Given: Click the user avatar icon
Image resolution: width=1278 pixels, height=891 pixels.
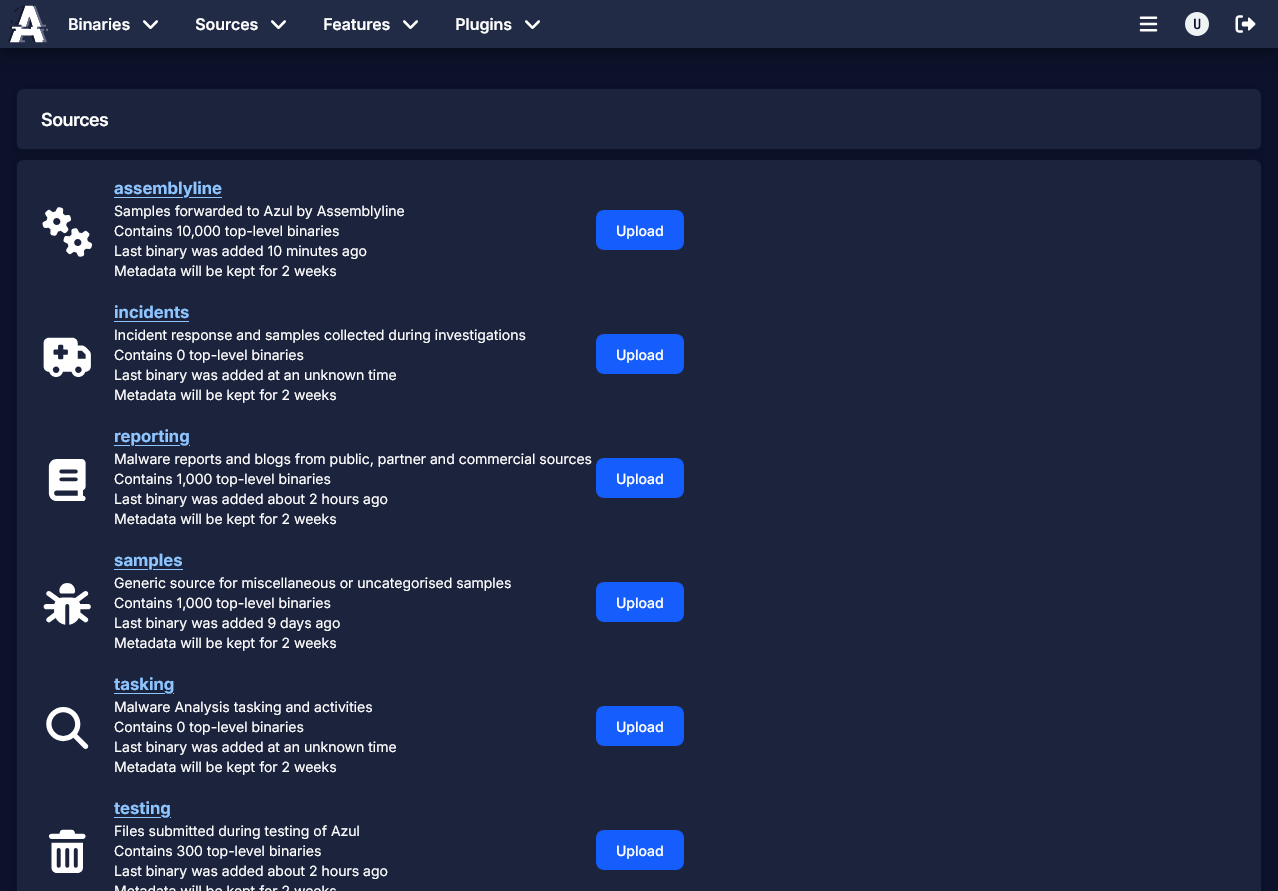Looking at the screenshot, I should pyautogui.click(x=1197, y=23).
